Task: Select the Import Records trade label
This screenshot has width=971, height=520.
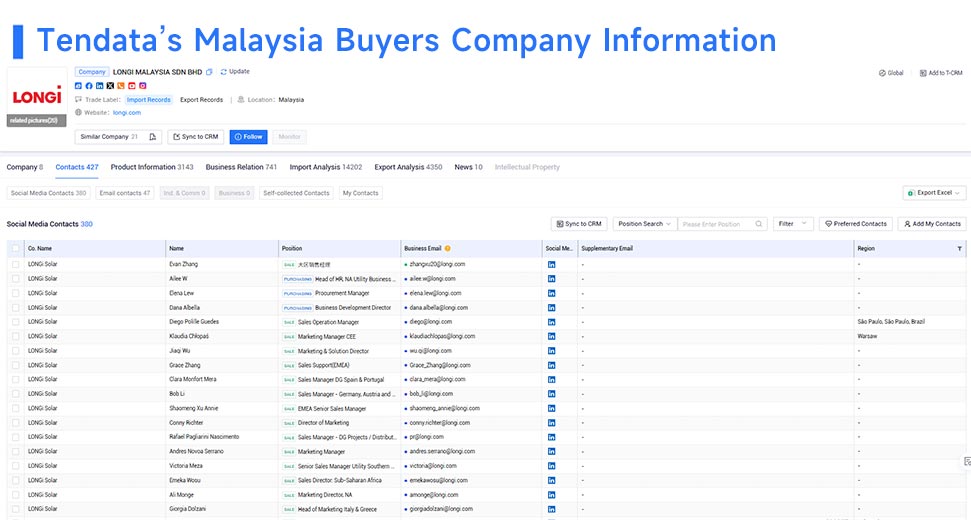Action: [149, 100]
